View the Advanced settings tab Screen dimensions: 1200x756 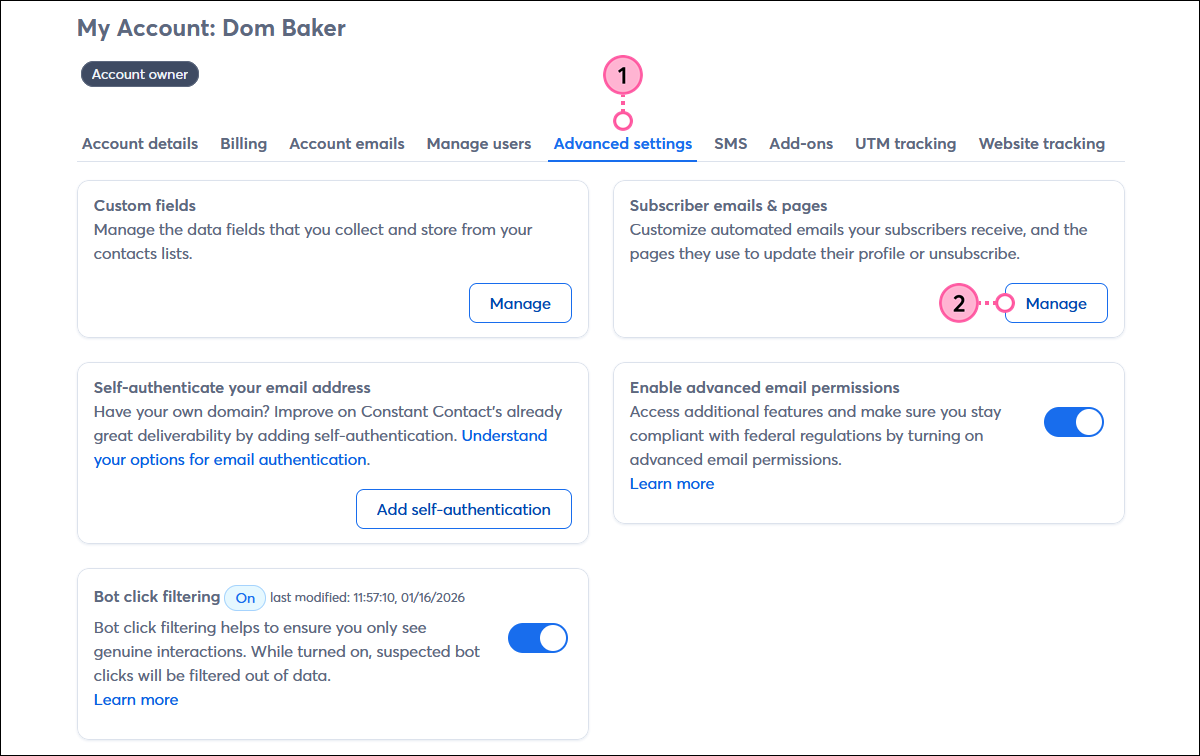[622, 143]
